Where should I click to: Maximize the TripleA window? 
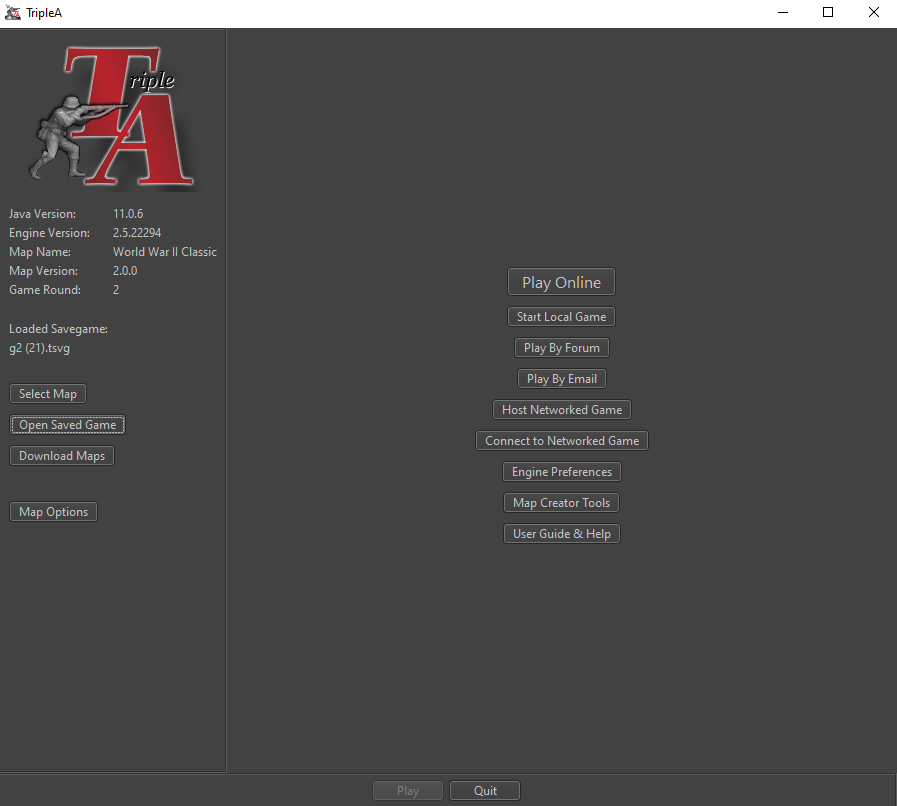click(x=828, y=13)
